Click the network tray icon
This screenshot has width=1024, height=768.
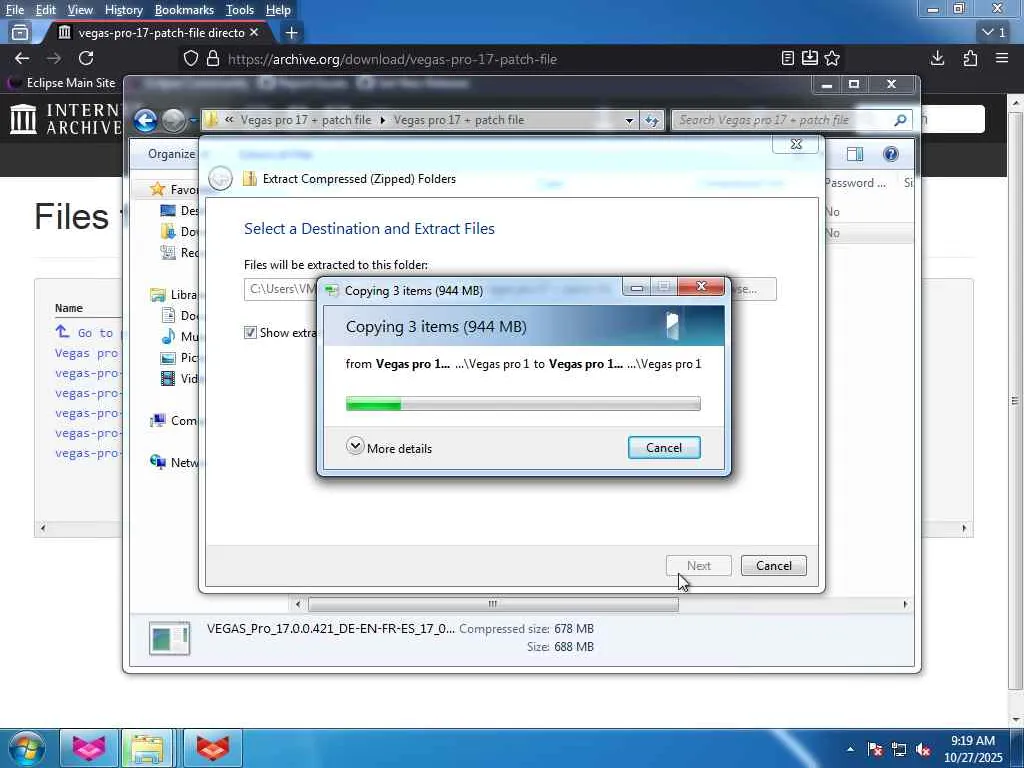[899, 750]
